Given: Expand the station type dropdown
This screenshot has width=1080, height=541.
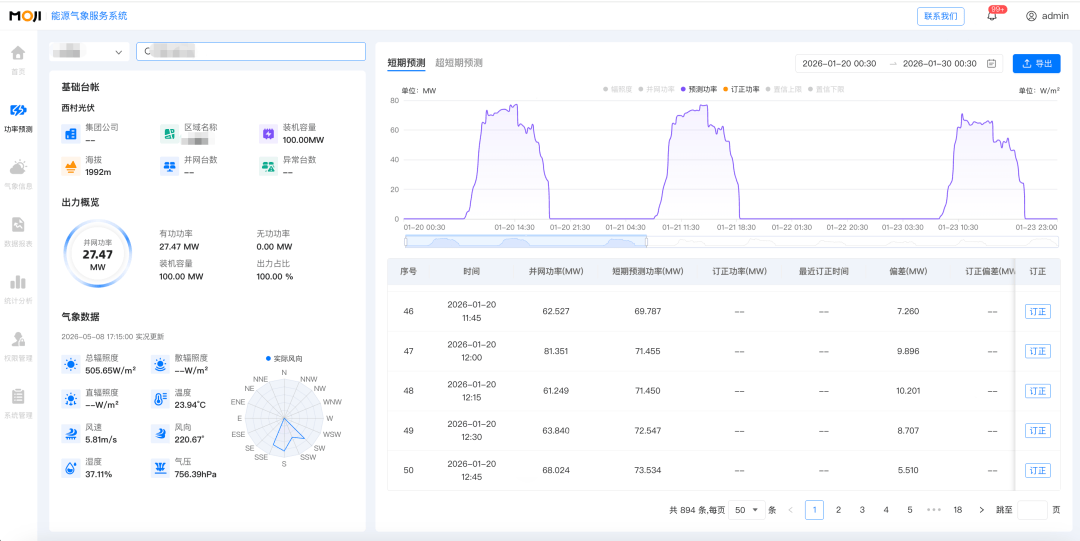Looking at the screenshot, I should pos(89,52).
